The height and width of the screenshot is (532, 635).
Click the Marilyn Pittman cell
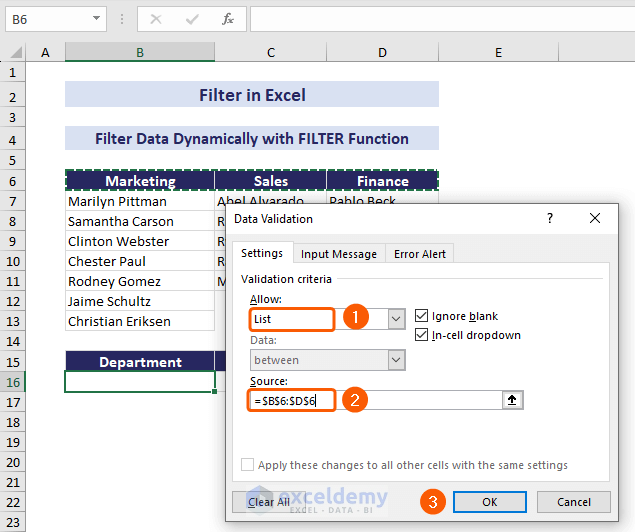tap(140, 201)
